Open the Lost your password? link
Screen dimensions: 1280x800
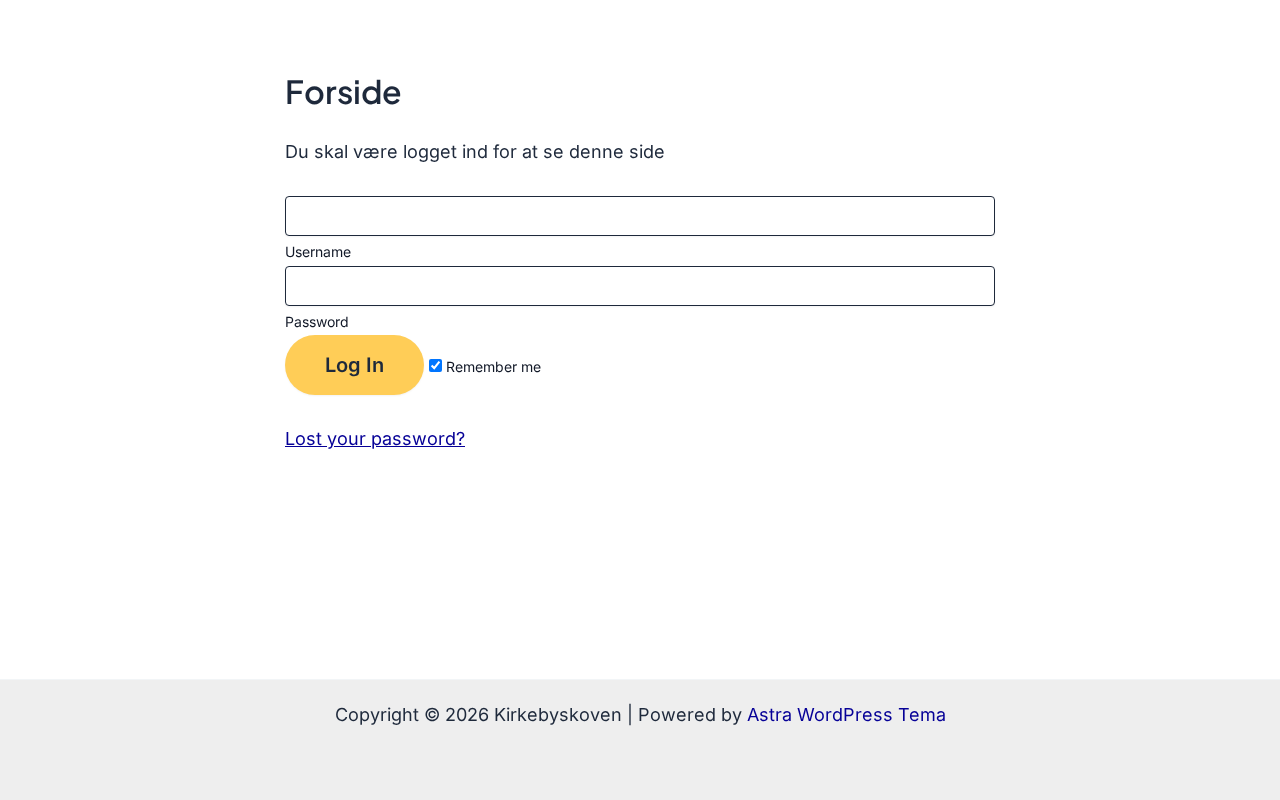tap(375, 439)
